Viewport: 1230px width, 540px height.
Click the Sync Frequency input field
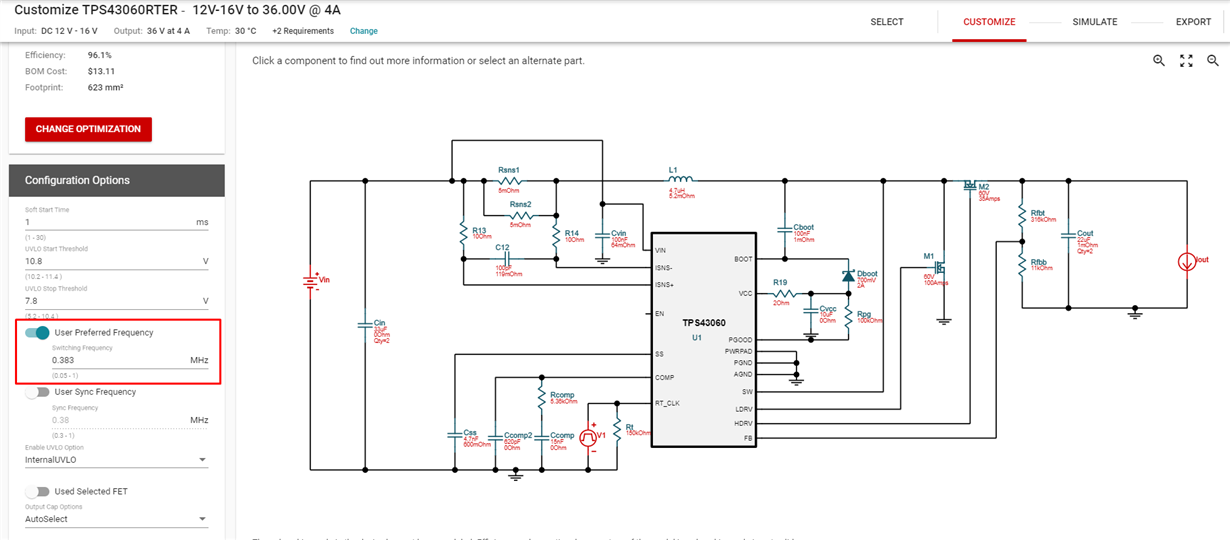click(x=130, y=420)
